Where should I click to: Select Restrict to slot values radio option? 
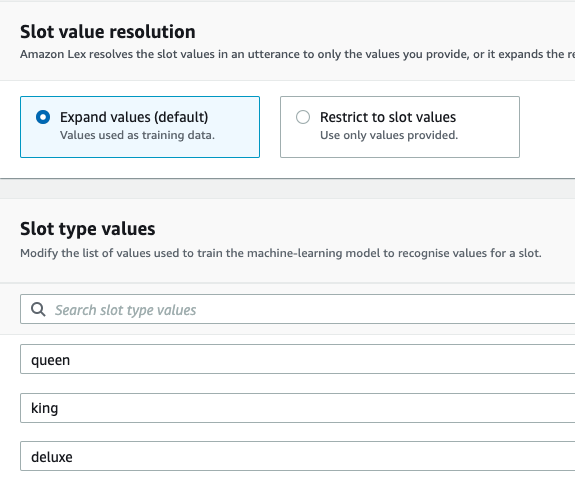pyautogui.click(x=303, y=117)
